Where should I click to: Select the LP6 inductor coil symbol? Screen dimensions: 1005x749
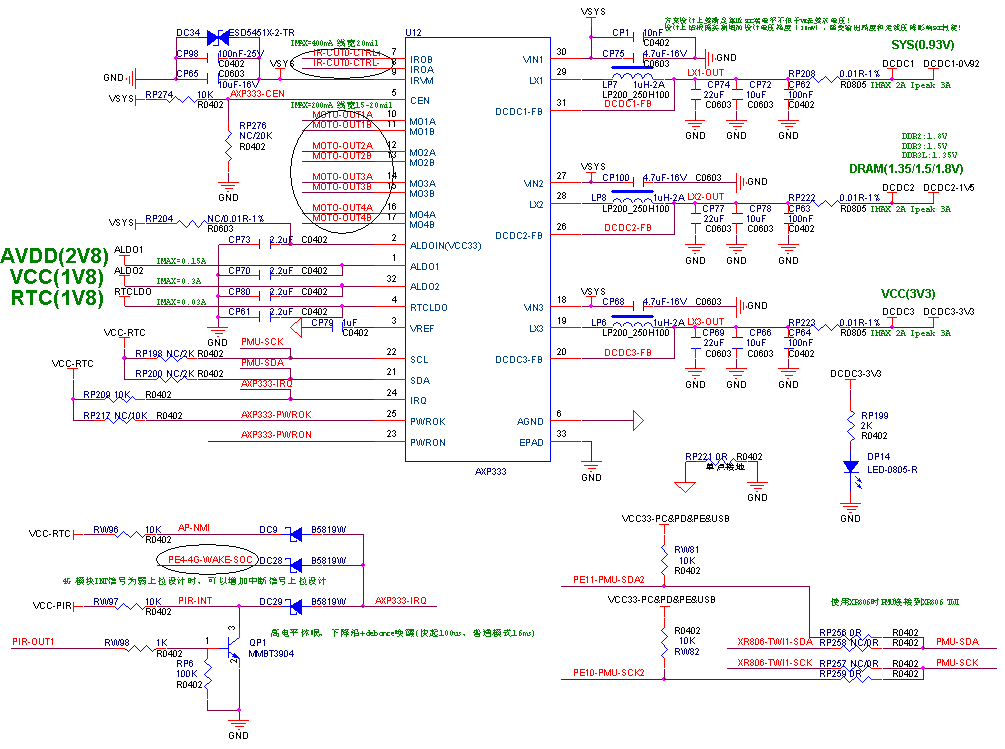coord(629,321)
